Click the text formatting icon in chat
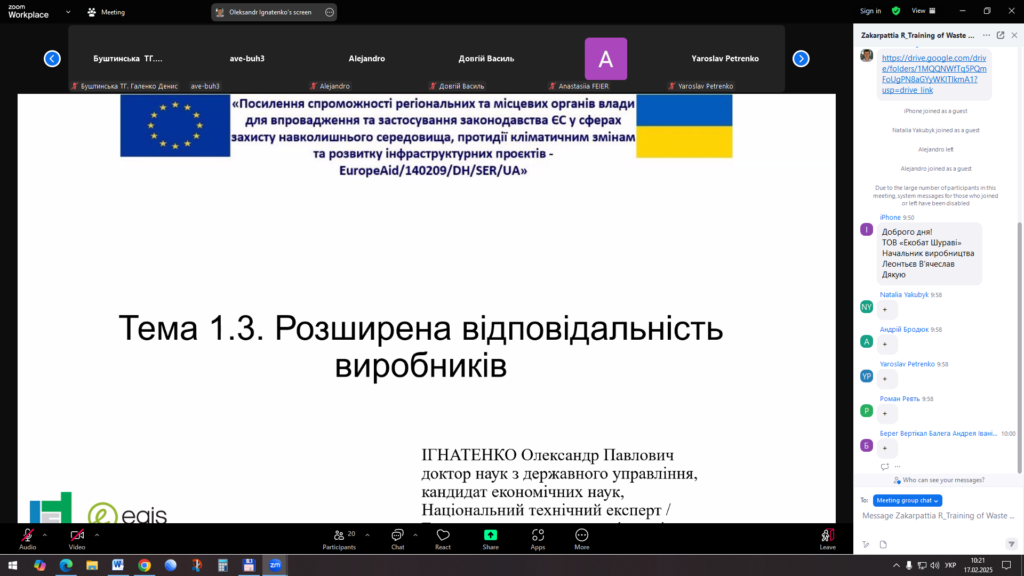Screen dimensions: 1024x576 866,544
